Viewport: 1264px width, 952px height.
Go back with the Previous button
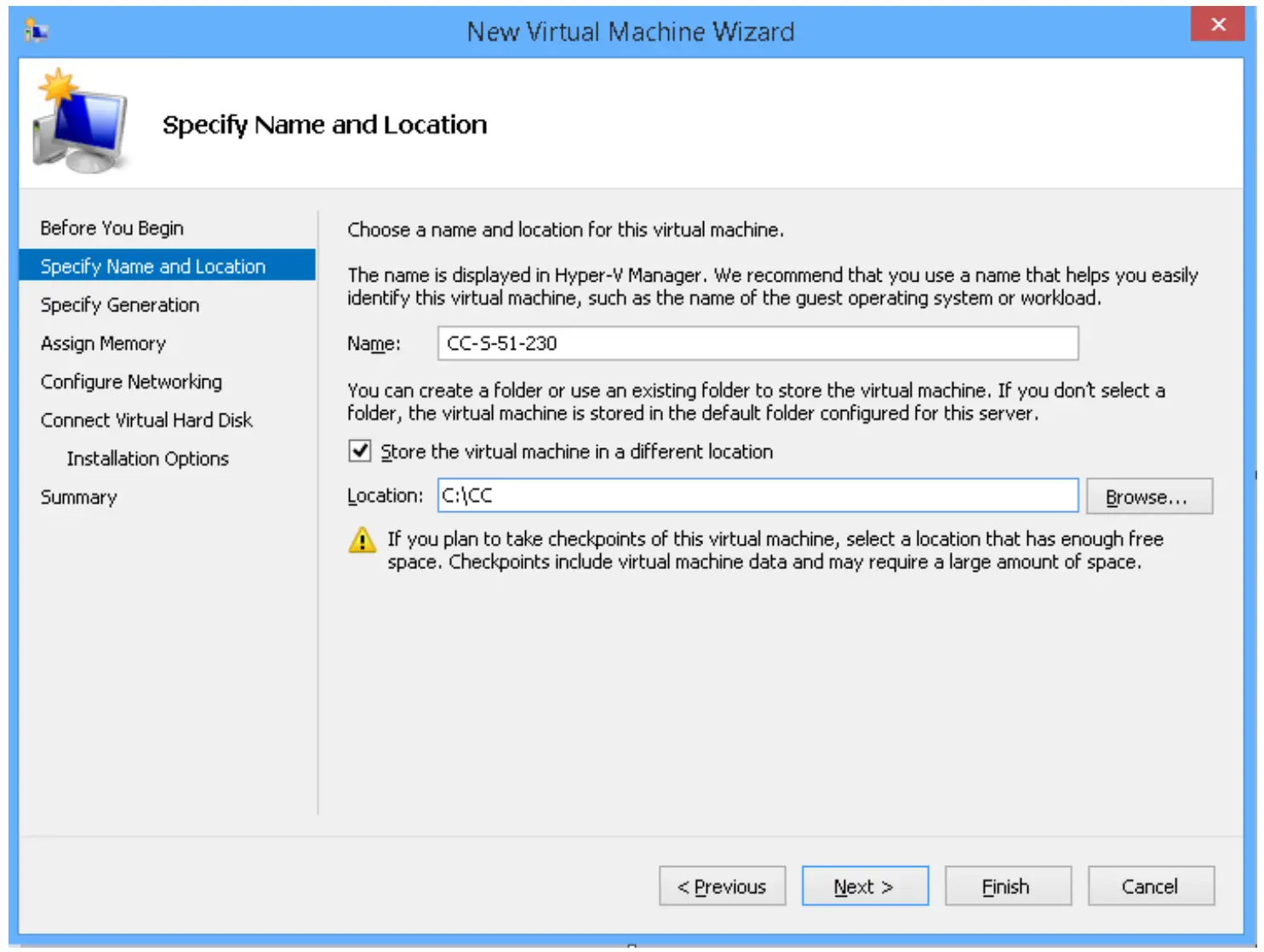click(x=722, y=886)
